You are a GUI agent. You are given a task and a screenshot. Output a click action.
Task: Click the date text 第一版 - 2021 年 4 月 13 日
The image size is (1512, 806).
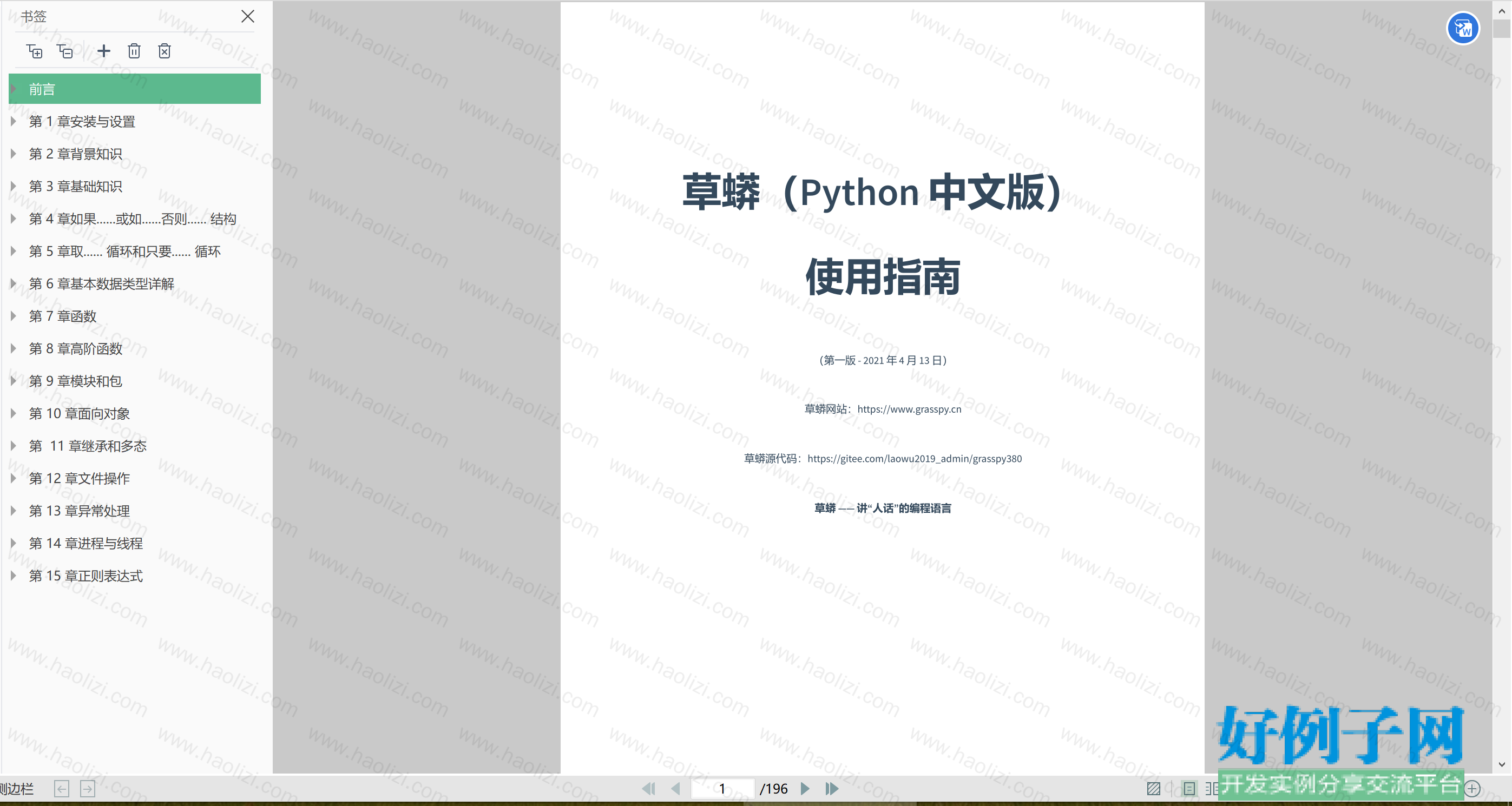tap(883, 360)
